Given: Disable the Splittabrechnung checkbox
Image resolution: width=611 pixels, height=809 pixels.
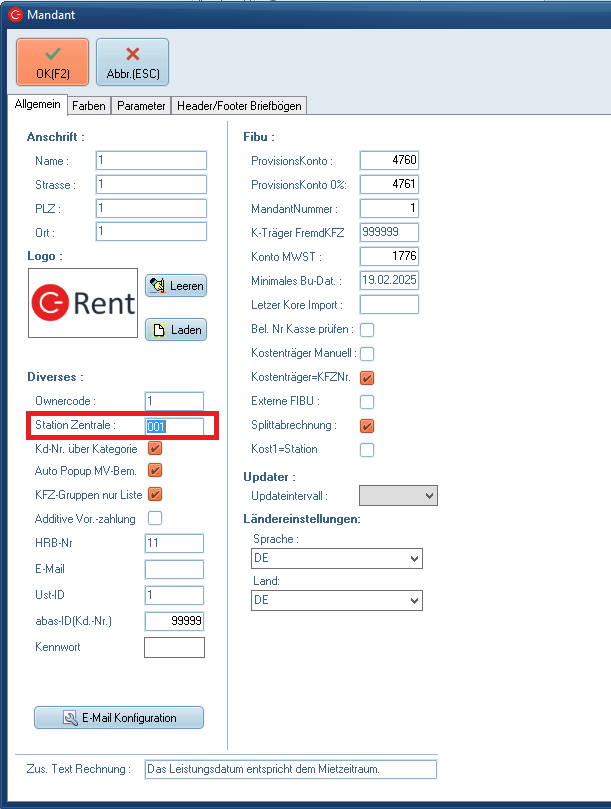Looking at the screenshot, I should coord(367,426).
